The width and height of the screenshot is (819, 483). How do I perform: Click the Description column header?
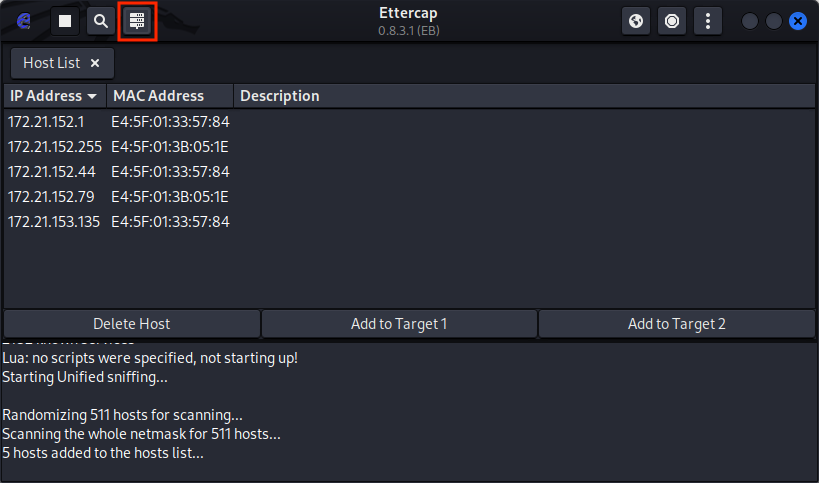coord(280,96)
